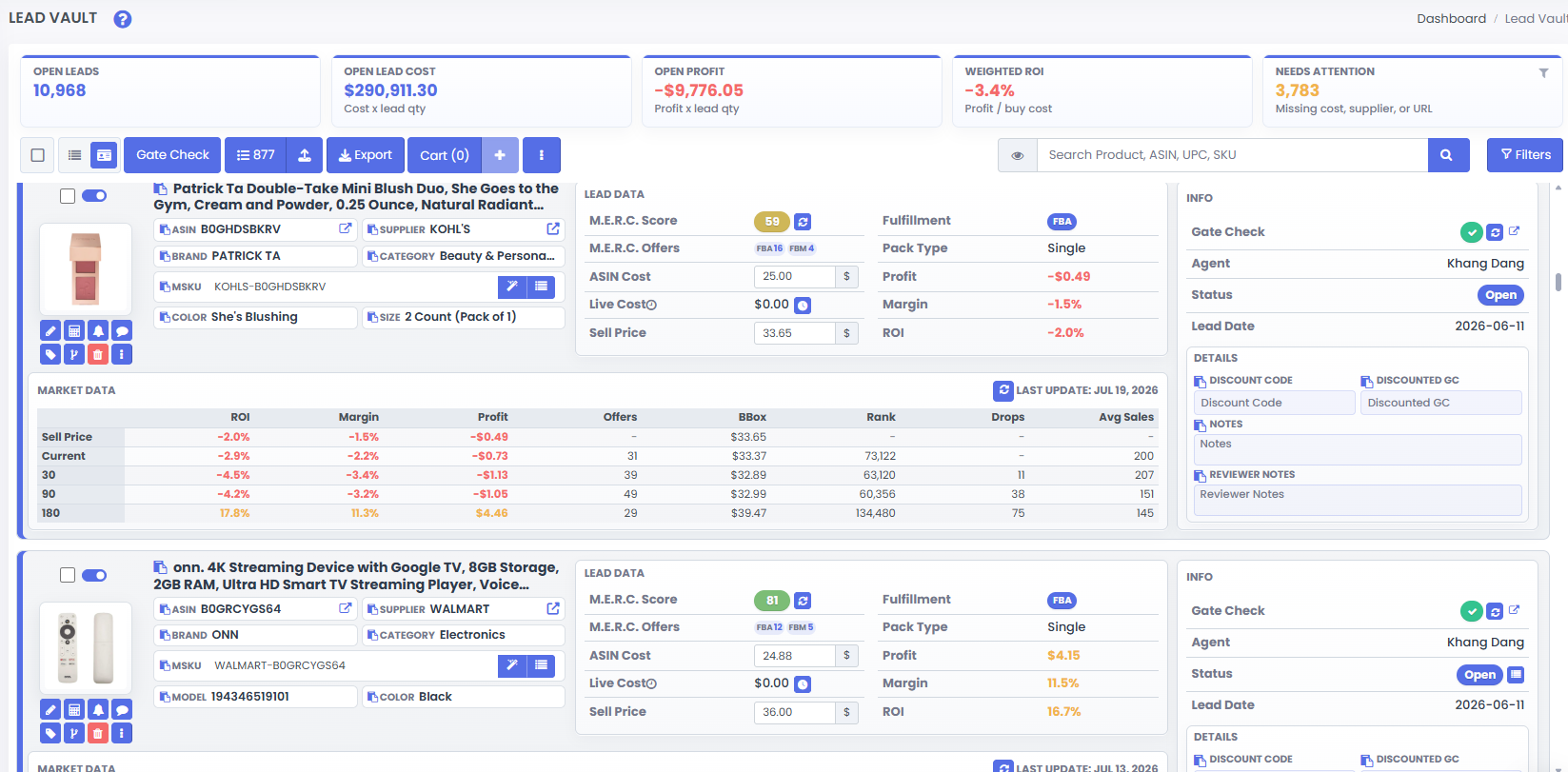Click the 877 list button

coord(256,155)
